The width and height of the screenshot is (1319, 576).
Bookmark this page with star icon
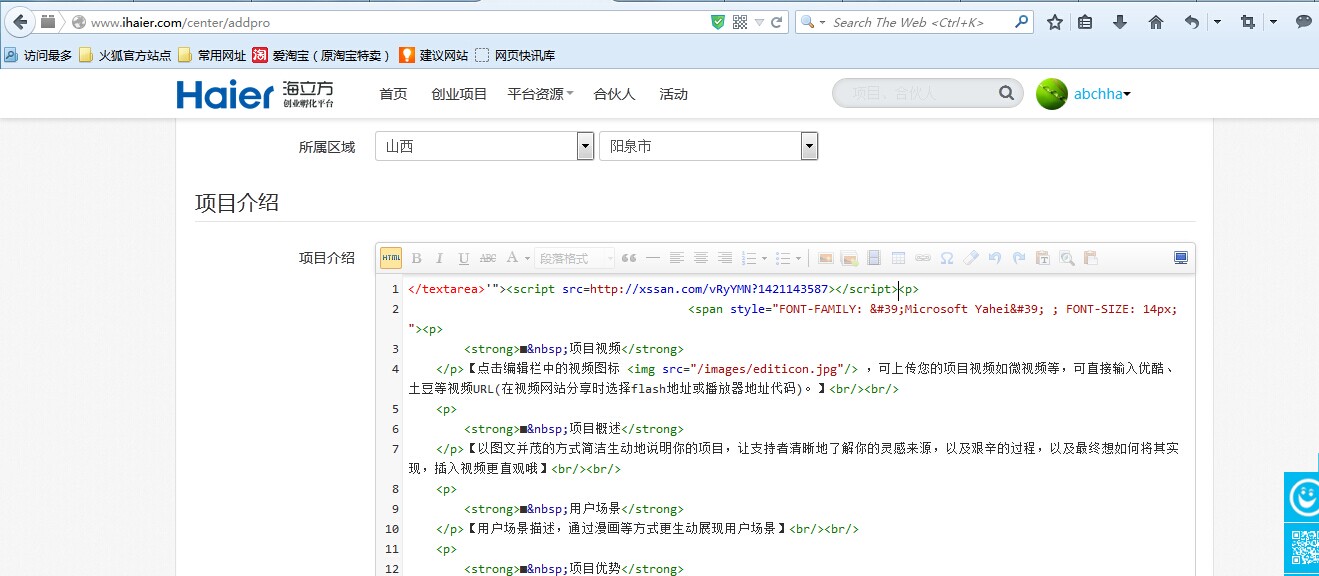(1054, 22)
